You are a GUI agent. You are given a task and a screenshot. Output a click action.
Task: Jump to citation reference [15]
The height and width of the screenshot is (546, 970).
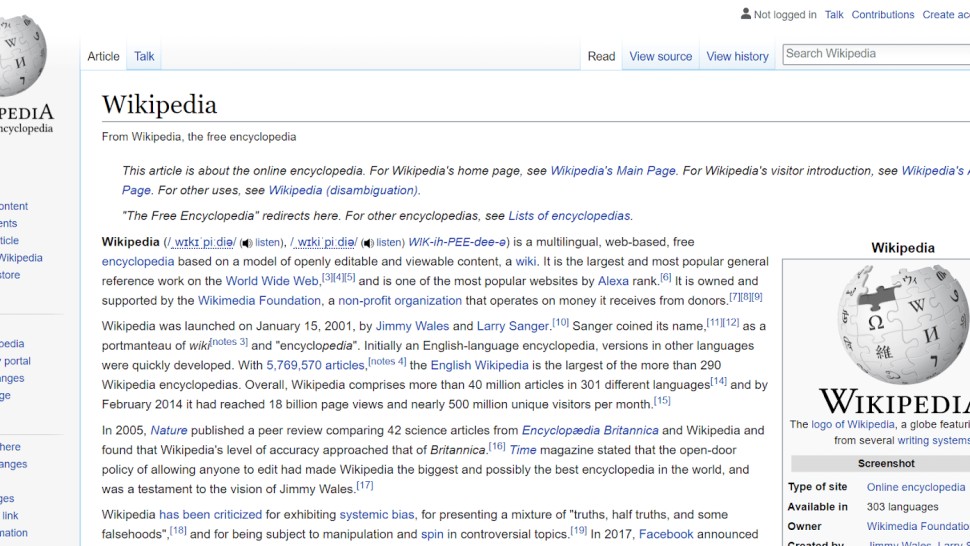[662, 401]
